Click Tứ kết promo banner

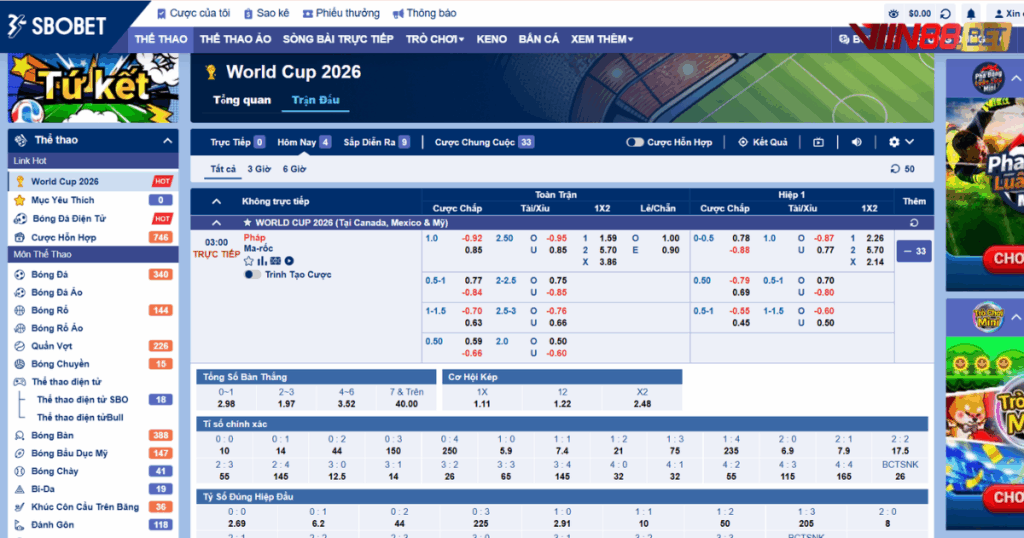pyautogui.click(x=93, y=88)
